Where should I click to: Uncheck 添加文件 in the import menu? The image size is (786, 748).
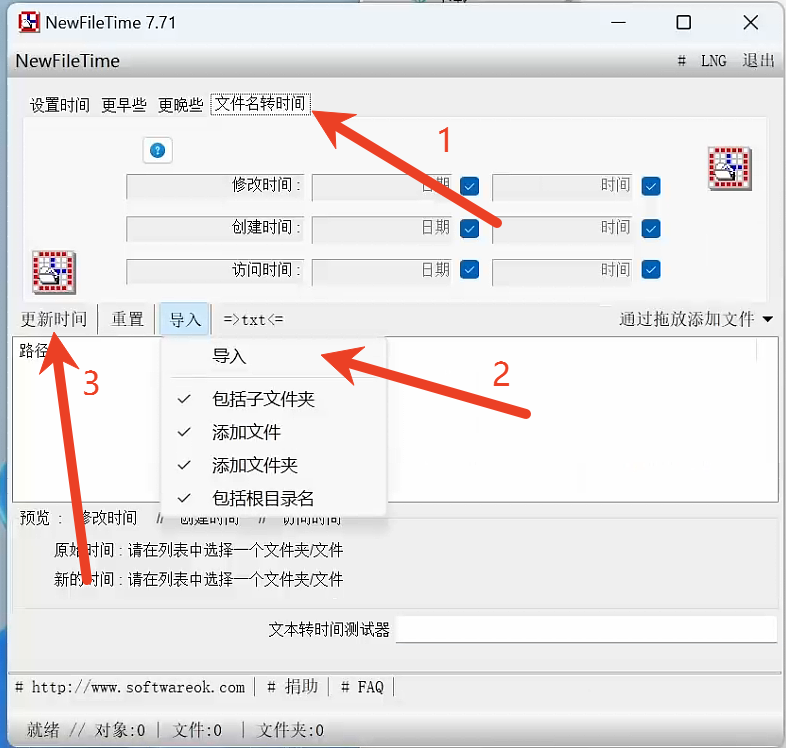273,432
